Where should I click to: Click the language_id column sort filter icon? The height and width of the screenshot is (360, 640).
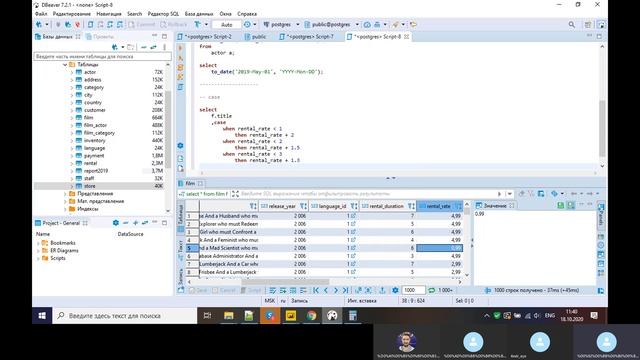click(353, 206)
